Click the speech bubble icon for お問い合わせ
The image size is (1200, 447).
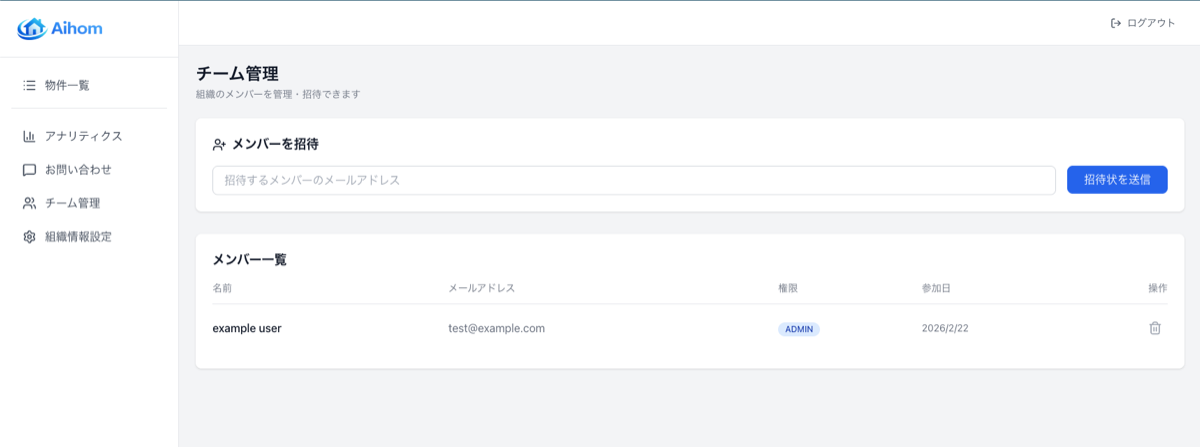coord(30,170)
